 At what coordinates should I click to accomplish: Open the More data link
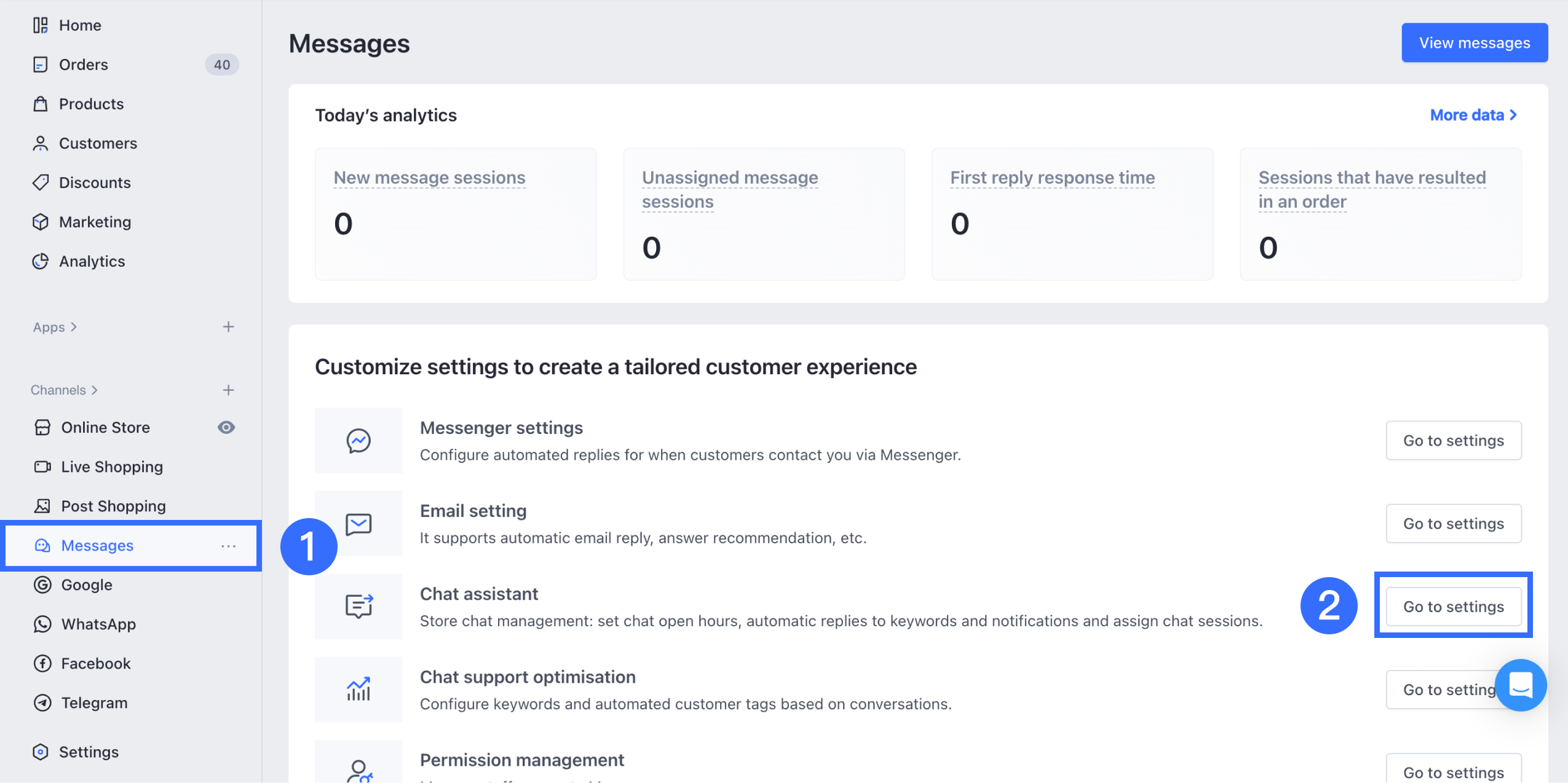coord(1473,115)
